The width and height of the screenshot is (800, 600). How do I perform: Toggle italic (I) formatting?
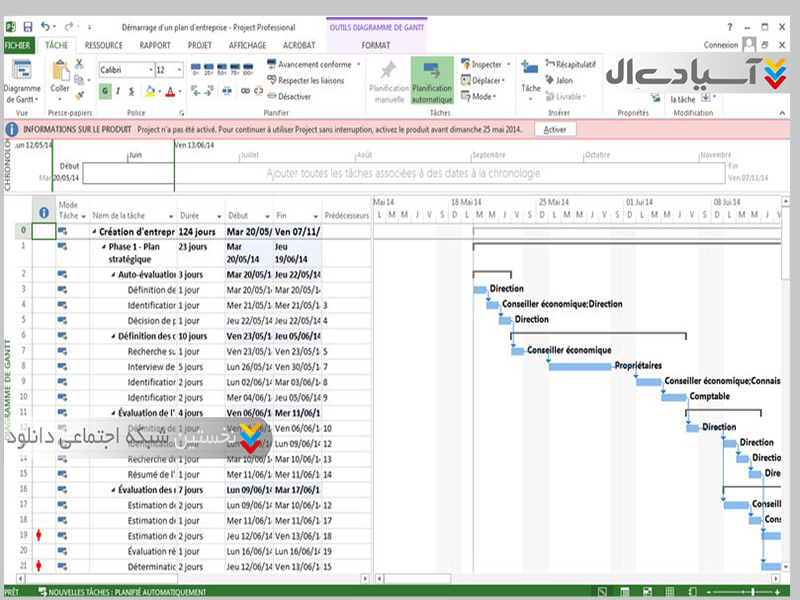coord(120,91)
